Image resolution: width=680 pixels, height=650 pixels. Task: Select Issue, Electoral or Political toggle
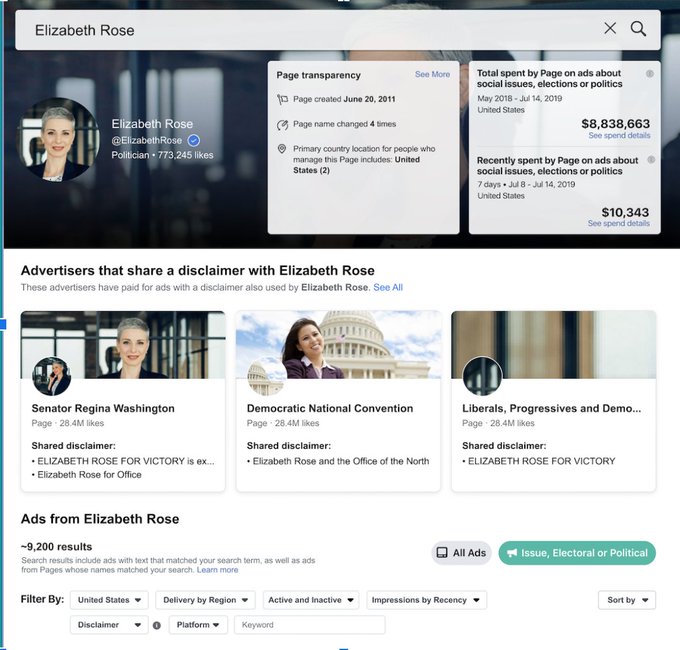(x=577, y=553)
